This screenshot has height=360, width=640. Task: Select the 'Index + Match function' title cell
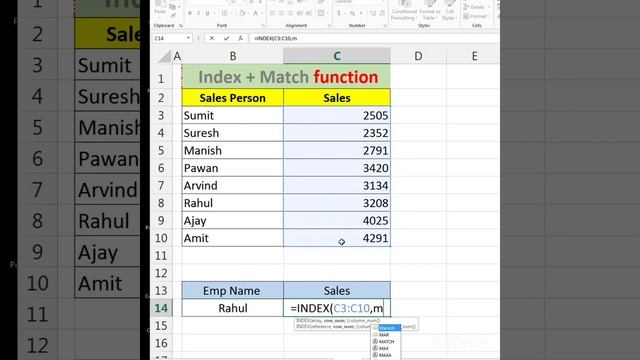click(x=286, y=77)
